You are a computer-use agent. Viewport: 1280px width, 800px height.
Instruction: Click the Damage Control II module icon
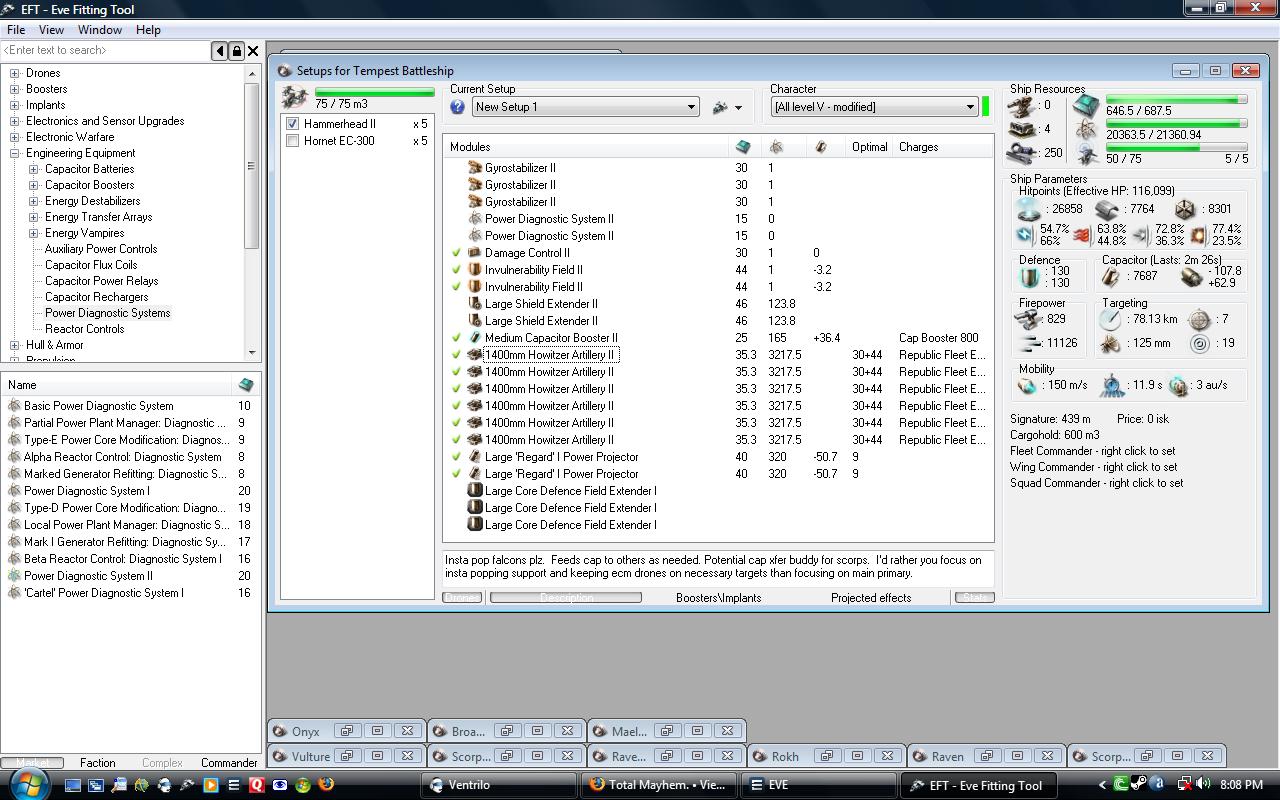tap(475, 253)
